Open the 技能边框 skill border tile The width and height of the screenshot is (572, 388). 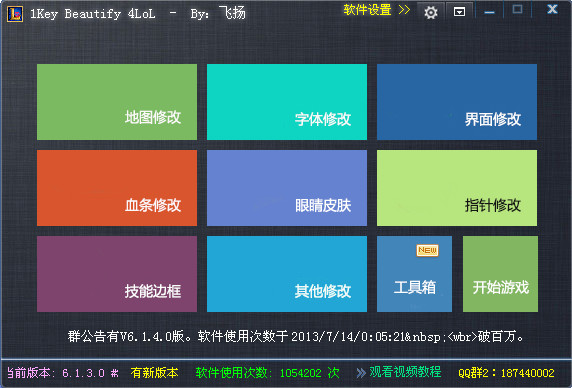coord(117,274)
